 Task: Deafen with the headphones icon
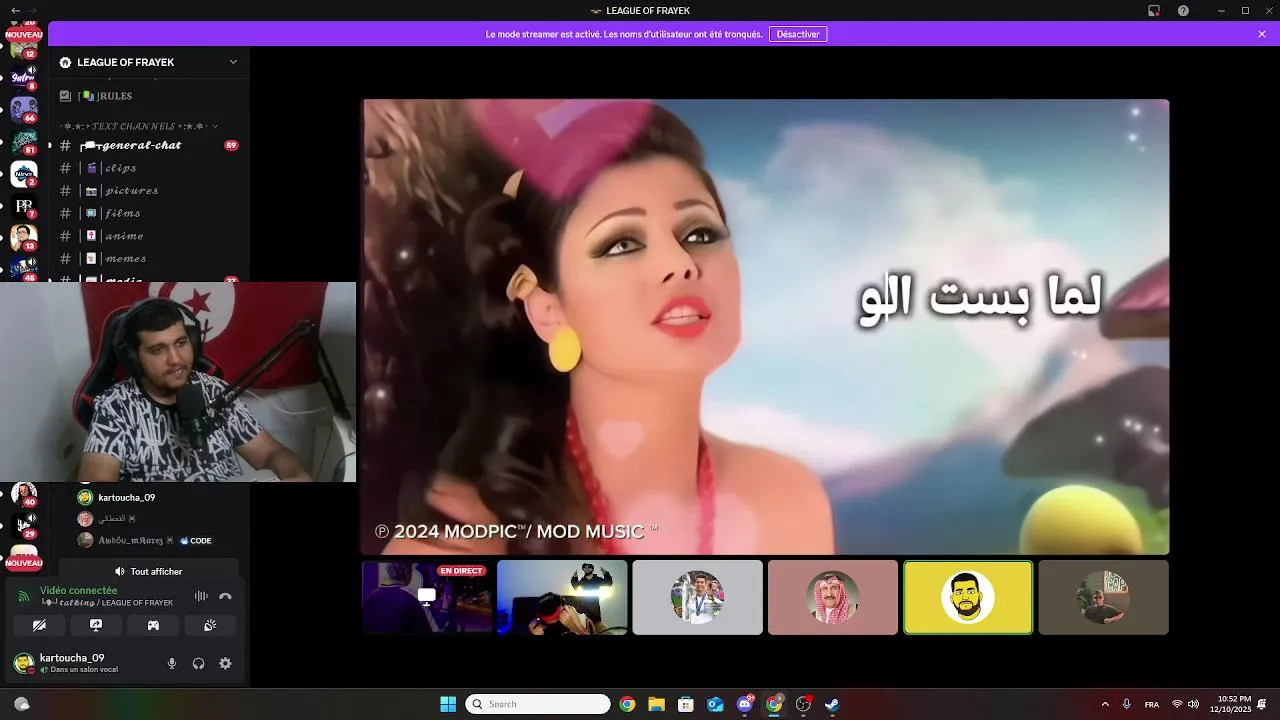point(198,663)
